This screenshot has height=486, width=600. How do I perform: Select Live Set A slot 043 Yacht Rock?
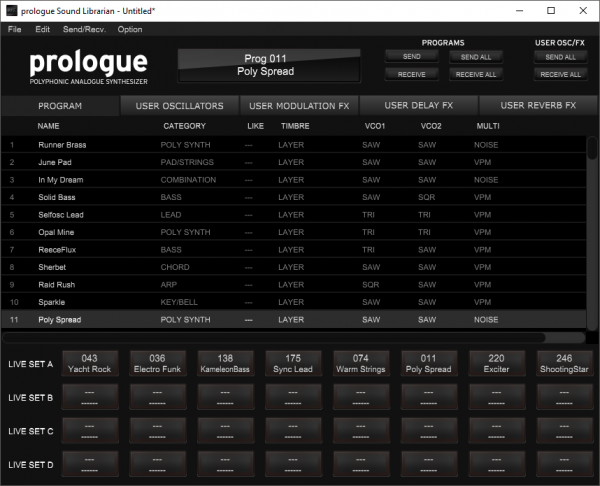pyautogui.click(x=90, y=364)
